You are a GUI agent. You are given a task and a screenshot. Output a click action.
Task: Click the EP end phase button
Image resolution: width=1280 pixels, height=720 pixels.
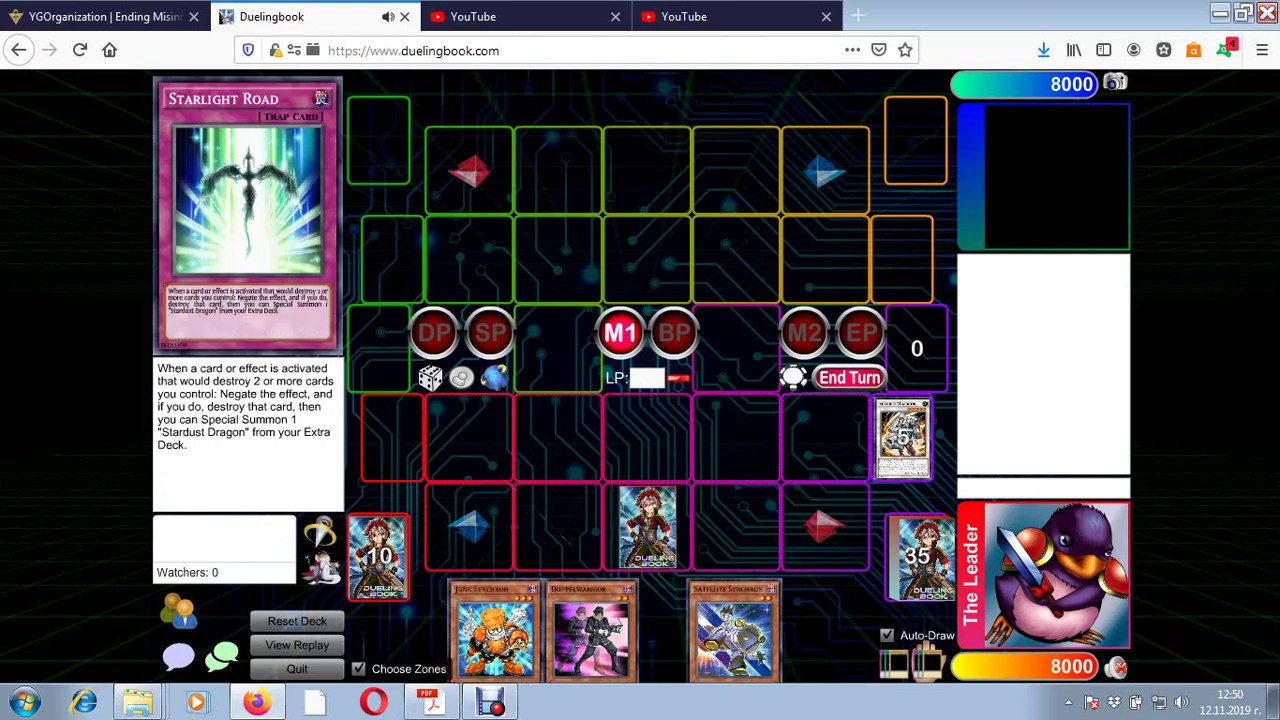pos(860,334)
